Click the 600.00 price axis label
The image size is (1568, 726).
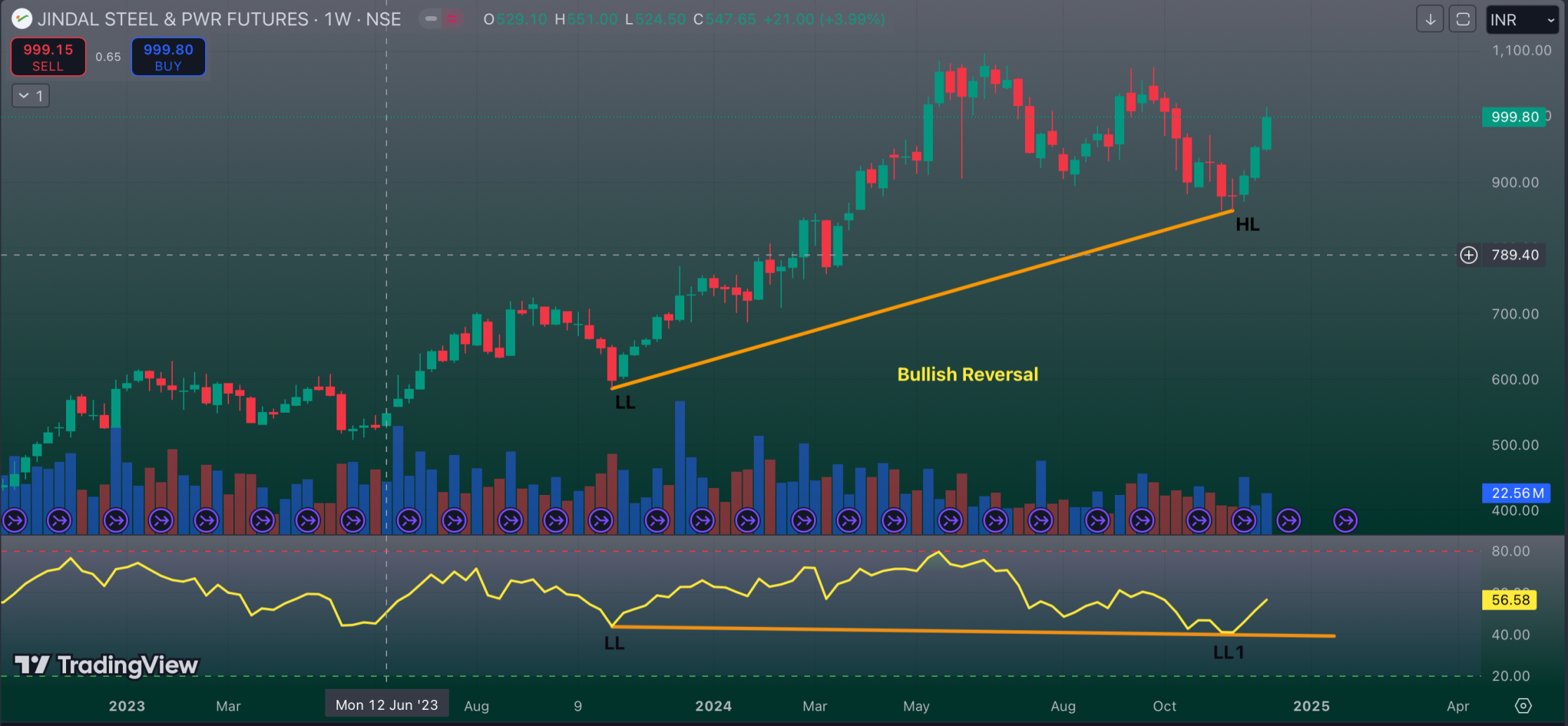(x=1515, y=379)
